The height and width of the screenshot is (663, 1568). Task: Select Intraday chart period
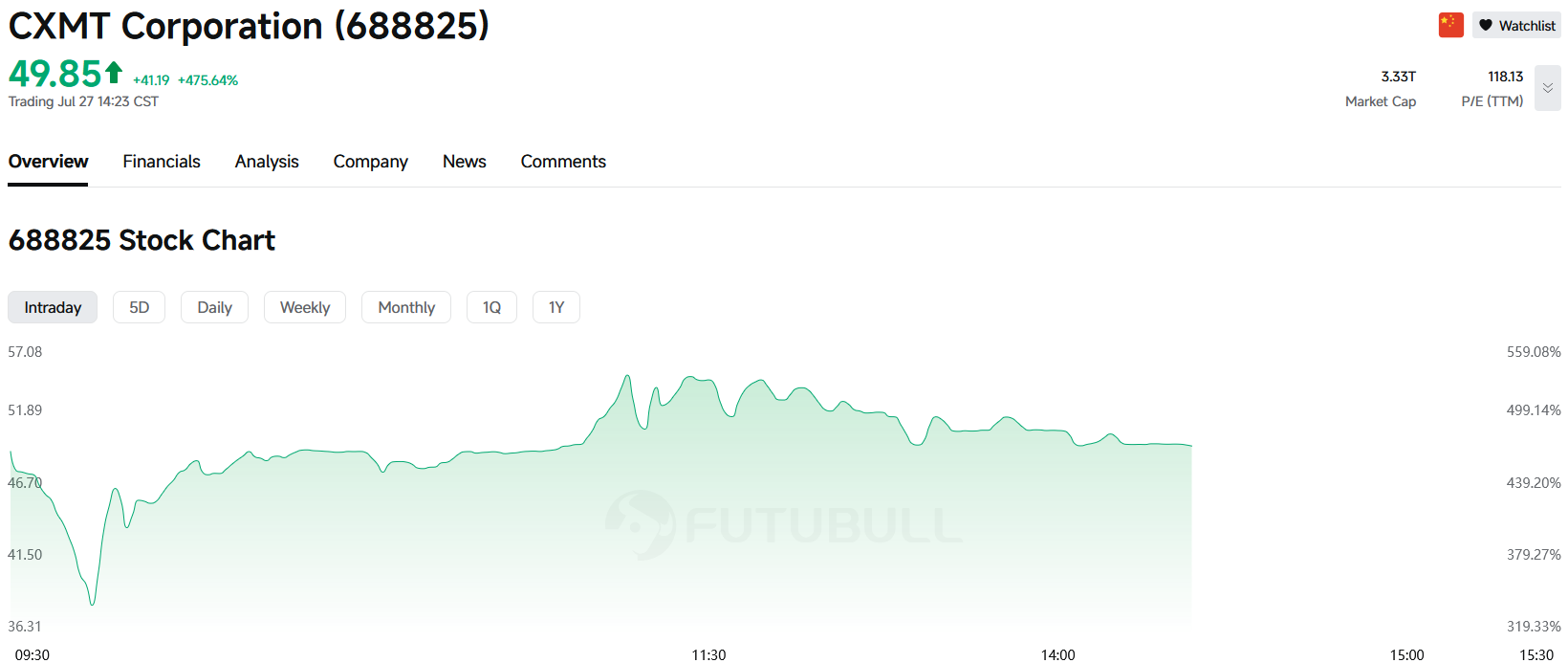point(53,307)
